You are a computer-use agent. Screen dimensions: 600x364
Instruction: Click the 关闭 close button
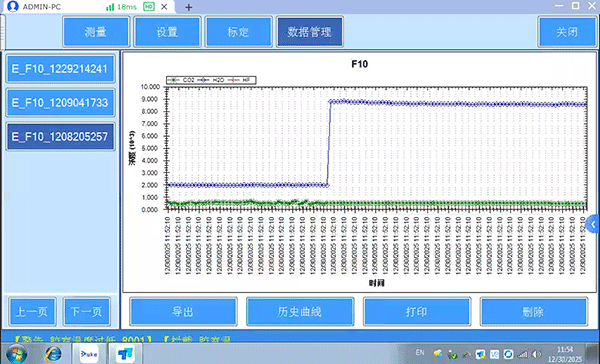[x=567, y=32]
